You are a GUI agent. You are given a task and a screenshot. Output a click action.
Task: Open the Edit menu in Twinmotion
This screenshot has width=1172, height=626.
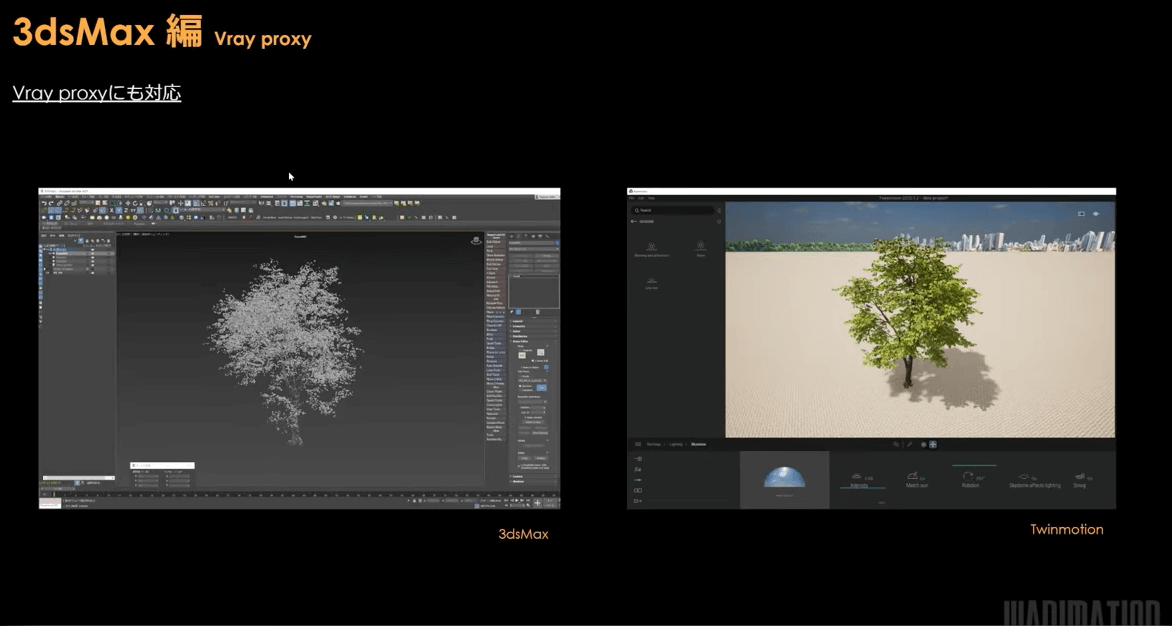point(641,198)
